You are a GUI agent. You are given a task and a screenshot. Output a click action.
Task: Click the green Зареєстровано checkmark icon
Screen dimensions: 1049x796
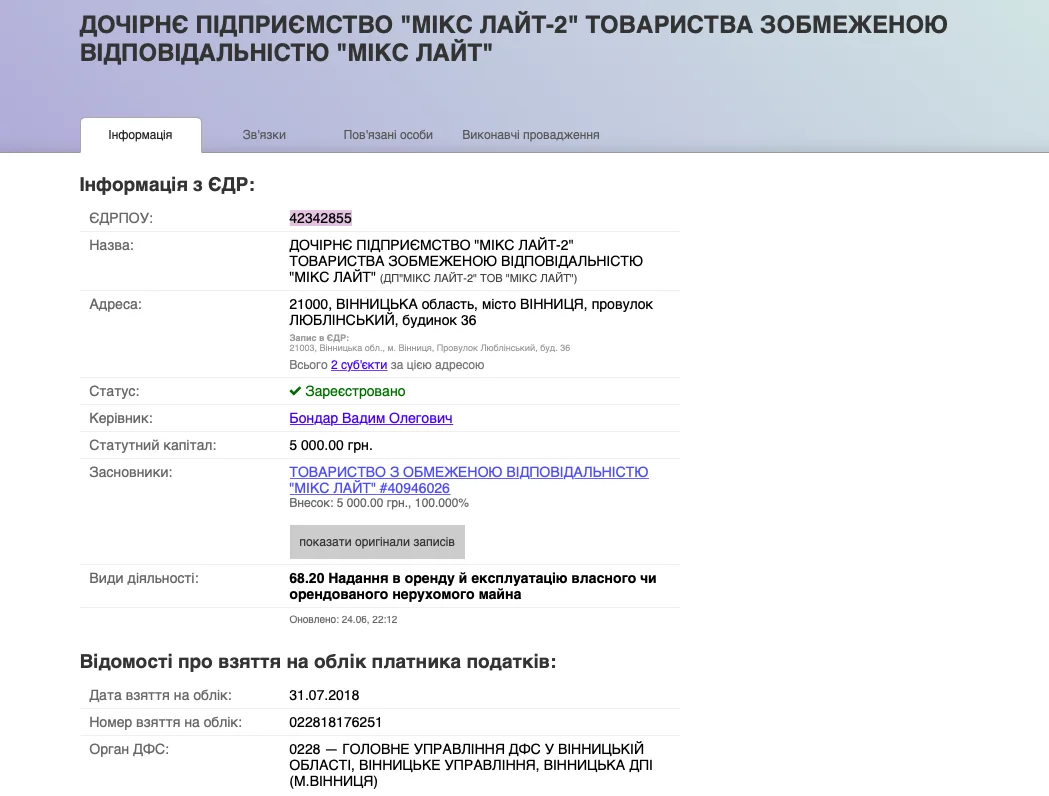[295, 391]
